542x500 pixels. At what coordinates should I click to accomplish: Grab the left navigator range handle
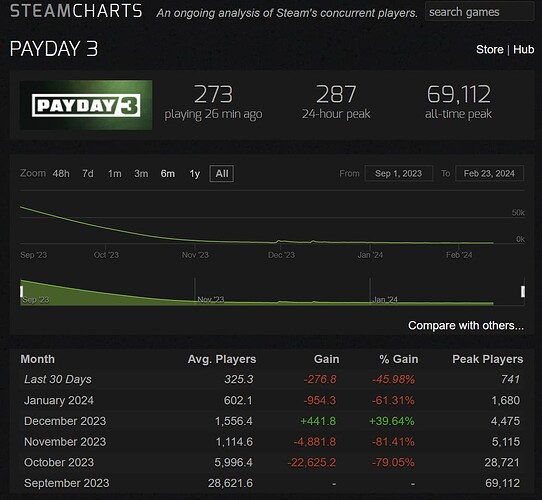[x=21, y=291]
